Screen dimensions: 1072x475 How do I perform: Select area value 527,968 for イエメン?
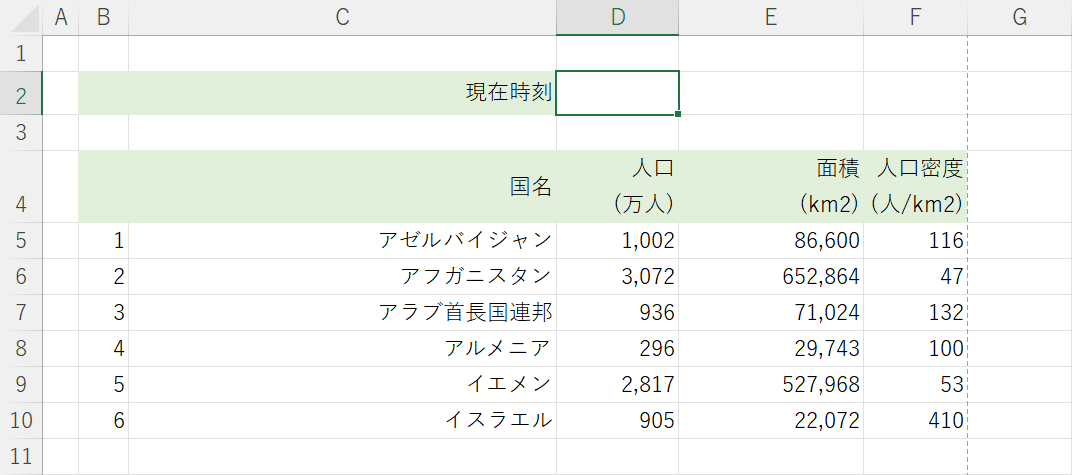771,384
